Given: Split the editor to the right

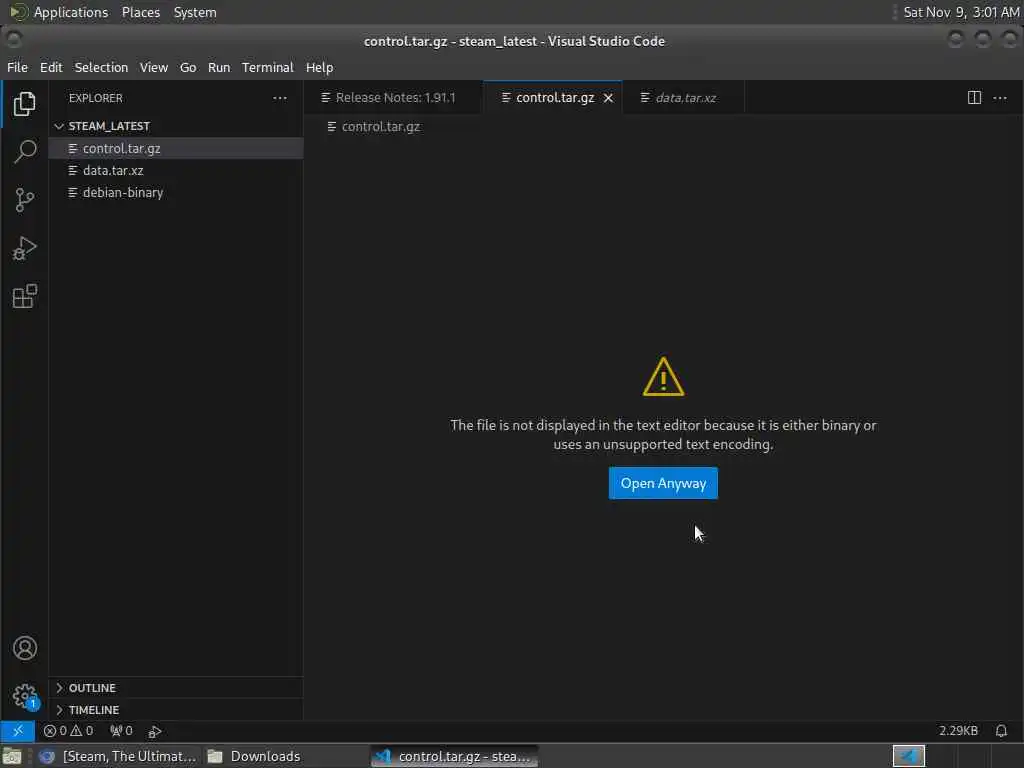Looking at the screenshot, I should point(974,98).
